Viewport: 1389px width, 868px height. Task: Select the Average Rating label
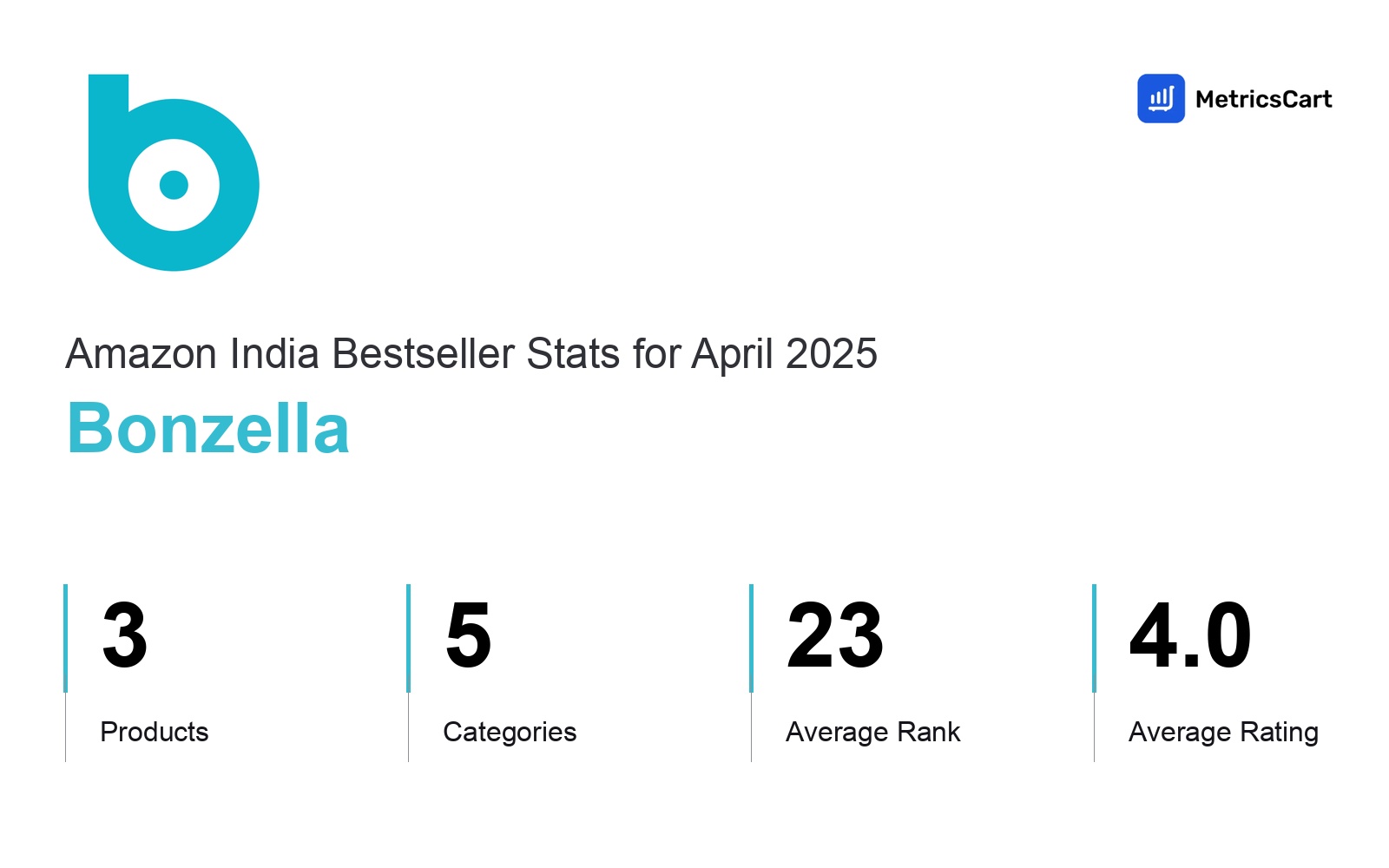click(1223, 733)
